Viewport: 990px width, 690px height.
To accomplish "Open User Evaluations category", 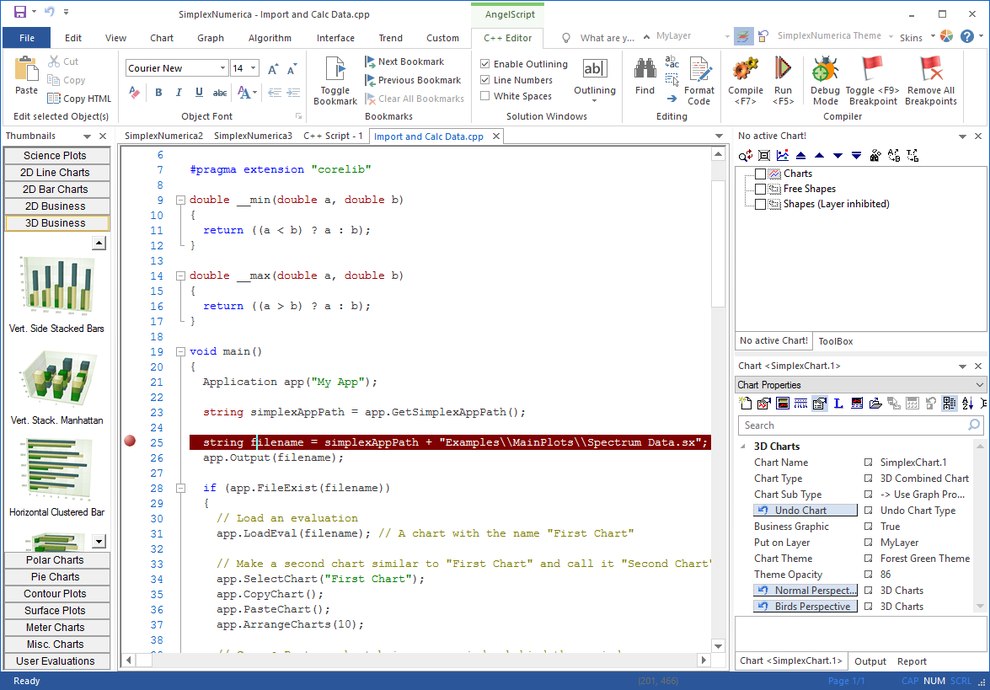I will coord(56,661).
